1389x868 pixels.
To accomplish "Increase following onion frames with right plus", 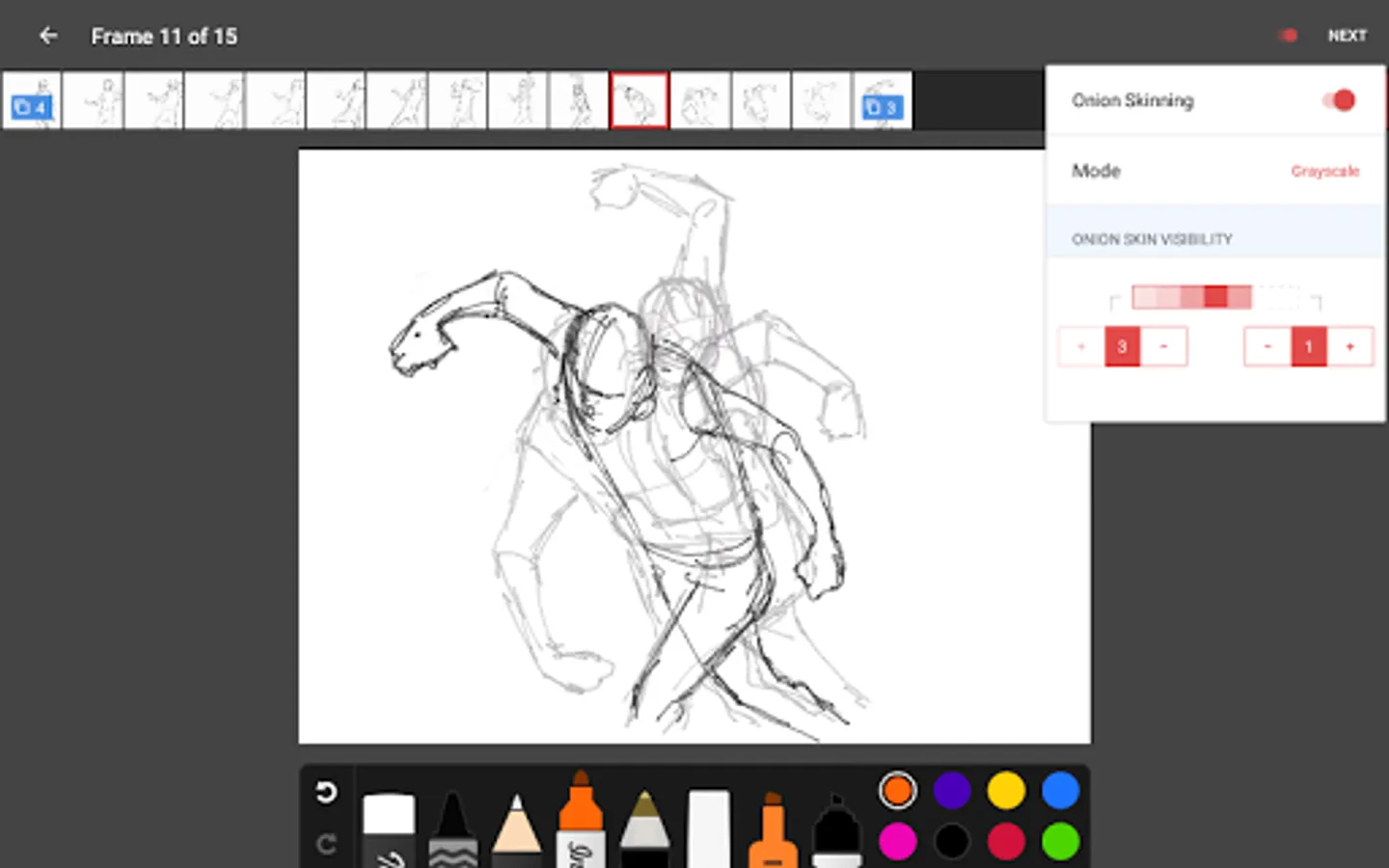I will (1350, 347).
